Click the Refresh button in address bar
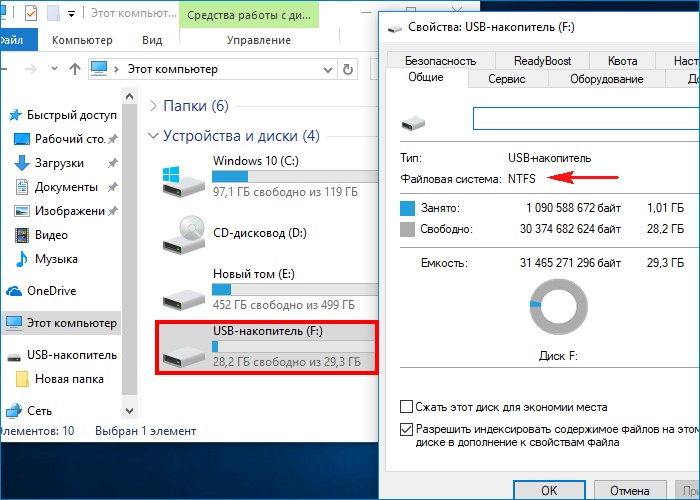 click(x=347, y=70)
